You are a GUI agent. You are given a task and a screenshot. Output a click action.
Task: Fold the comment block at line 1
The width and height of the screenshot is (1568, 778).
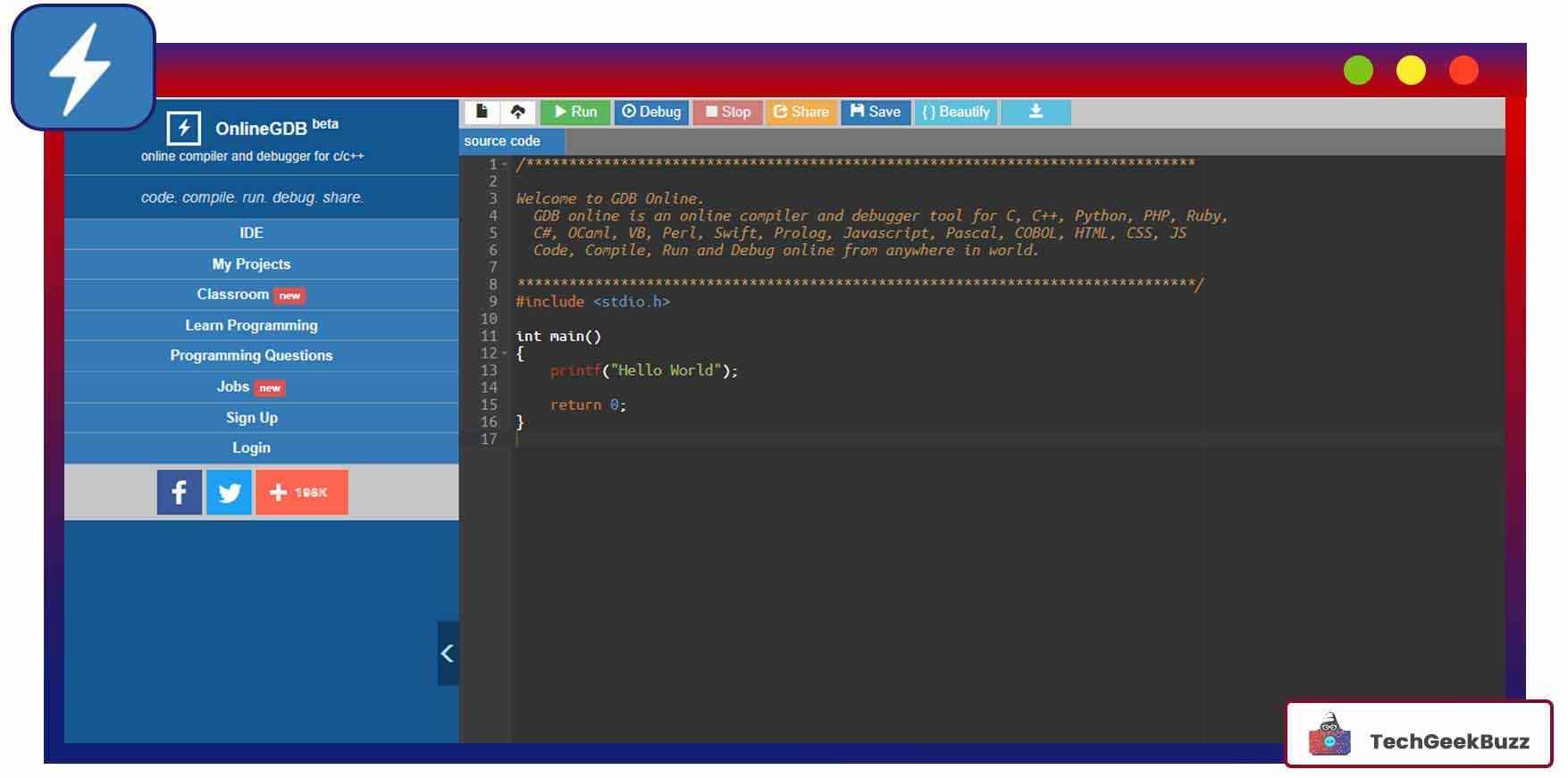coord(505,164)
